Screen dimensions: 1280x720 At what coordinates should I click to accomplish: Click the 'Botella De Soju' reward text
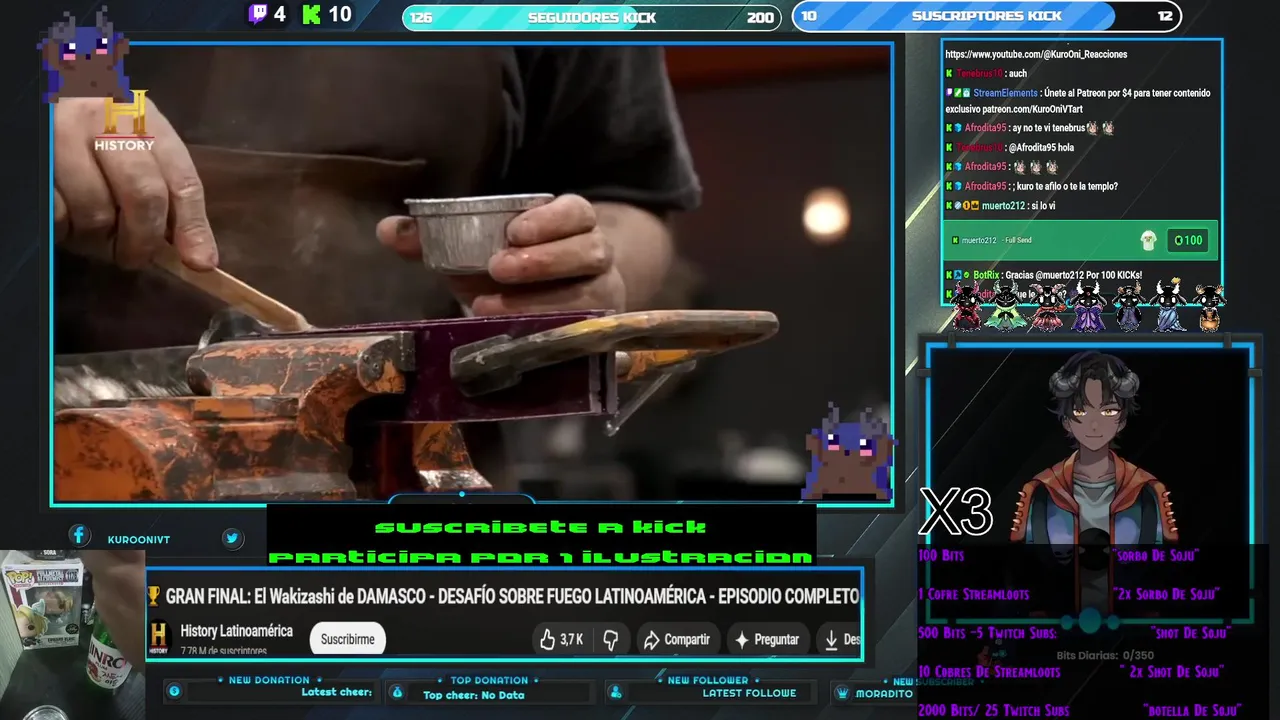(1192, 711)
